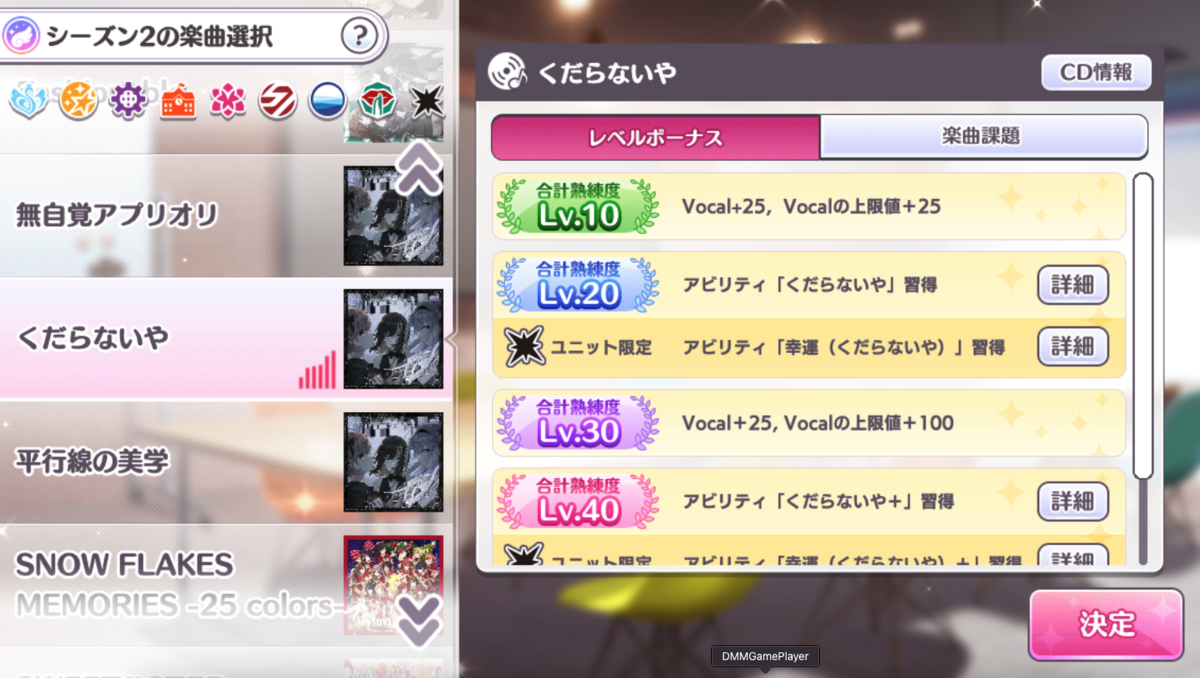Viewport: 1200px width, 678px height.
Task: Select the light blue swan unit filter
Action: (28, 101)
